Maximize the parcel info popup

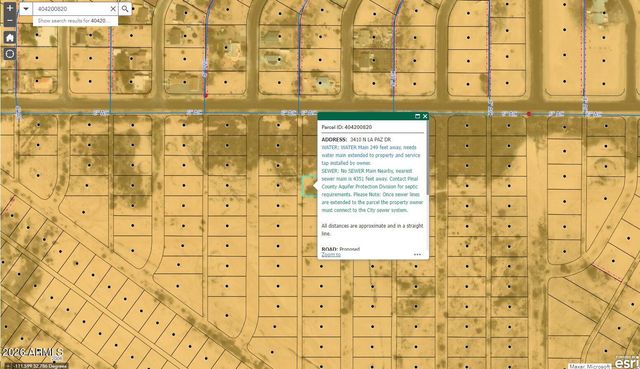[417, 116]
